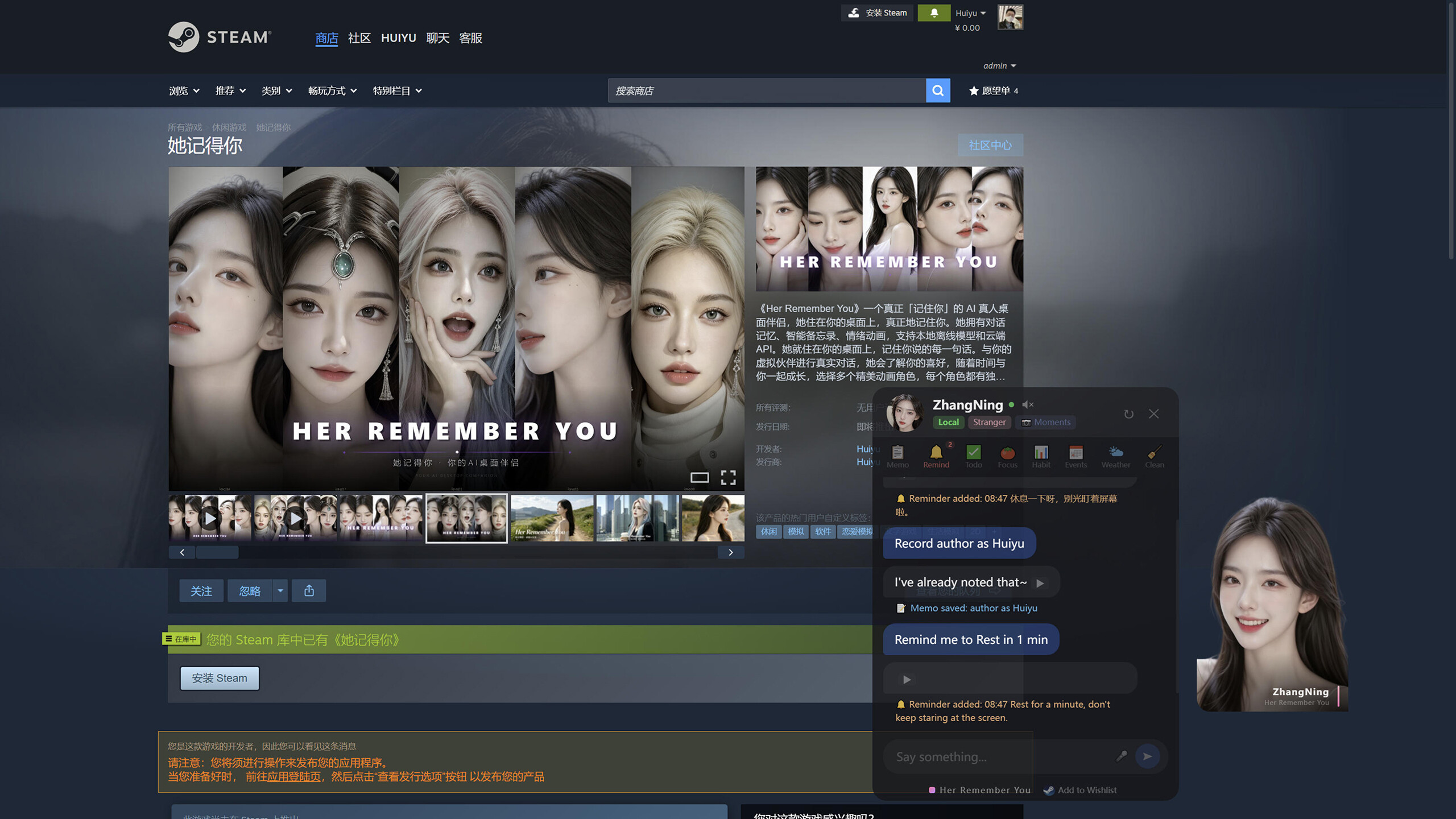Viewport: 1456px width, 819px height.
Task: Toggle the mute speaker icon beside ZhangNing
Action: (1027, 405)
